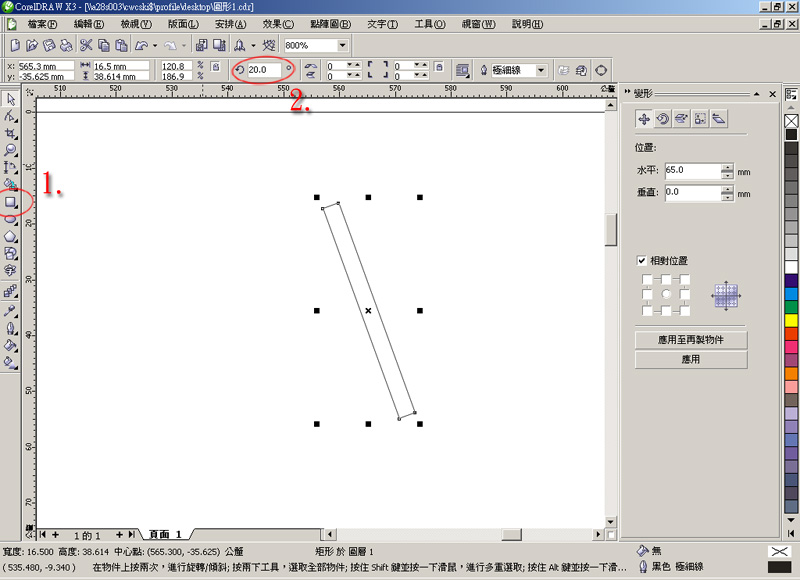Image resolution: width=800 pixels, height=580 pixels.
Task: Click the Save toolbar icon
Action: point(49,45)
